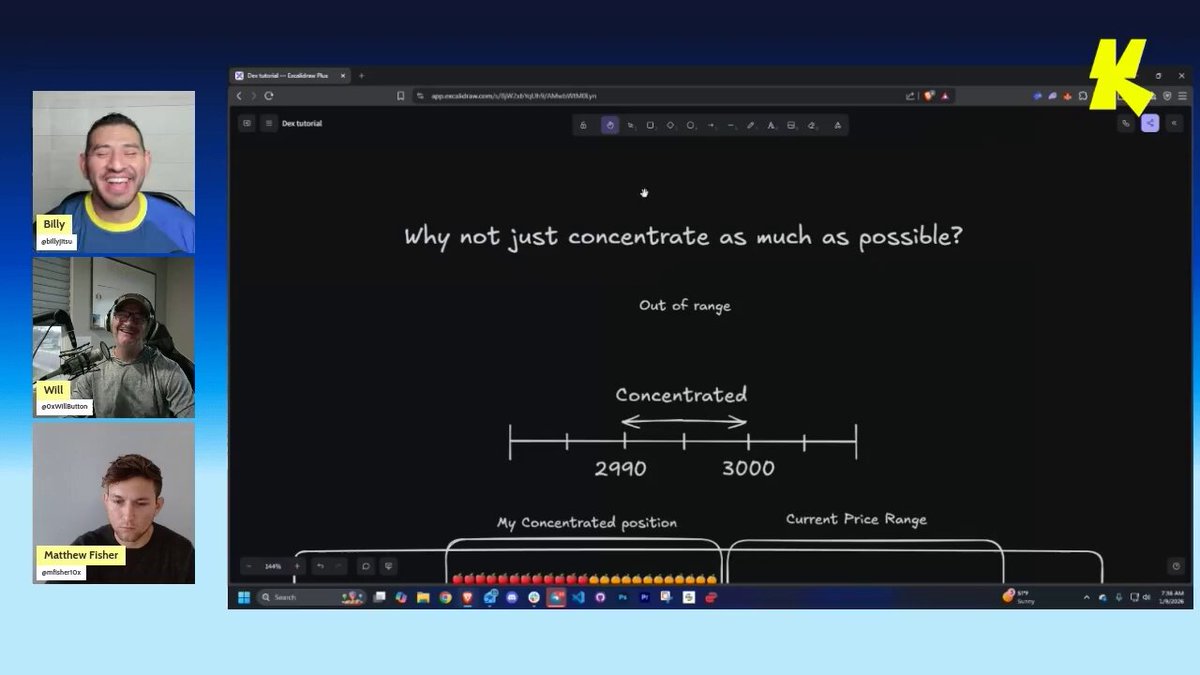This screenshot has width=1200, height=675.
Task: Start presentation mode from bottom bar
Action: (x=389, y=566)
